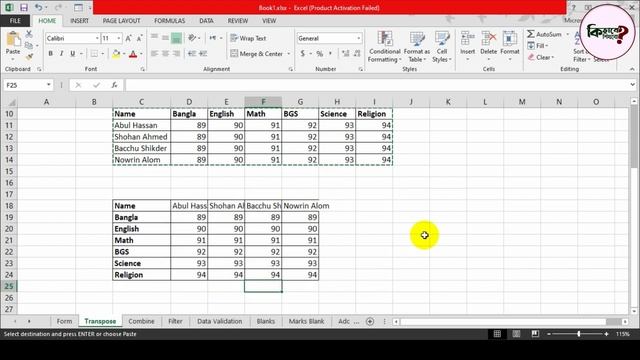This screenshot has height=360, width=640.
Task: Apply the red font color icon
Action: coord(133,53)
